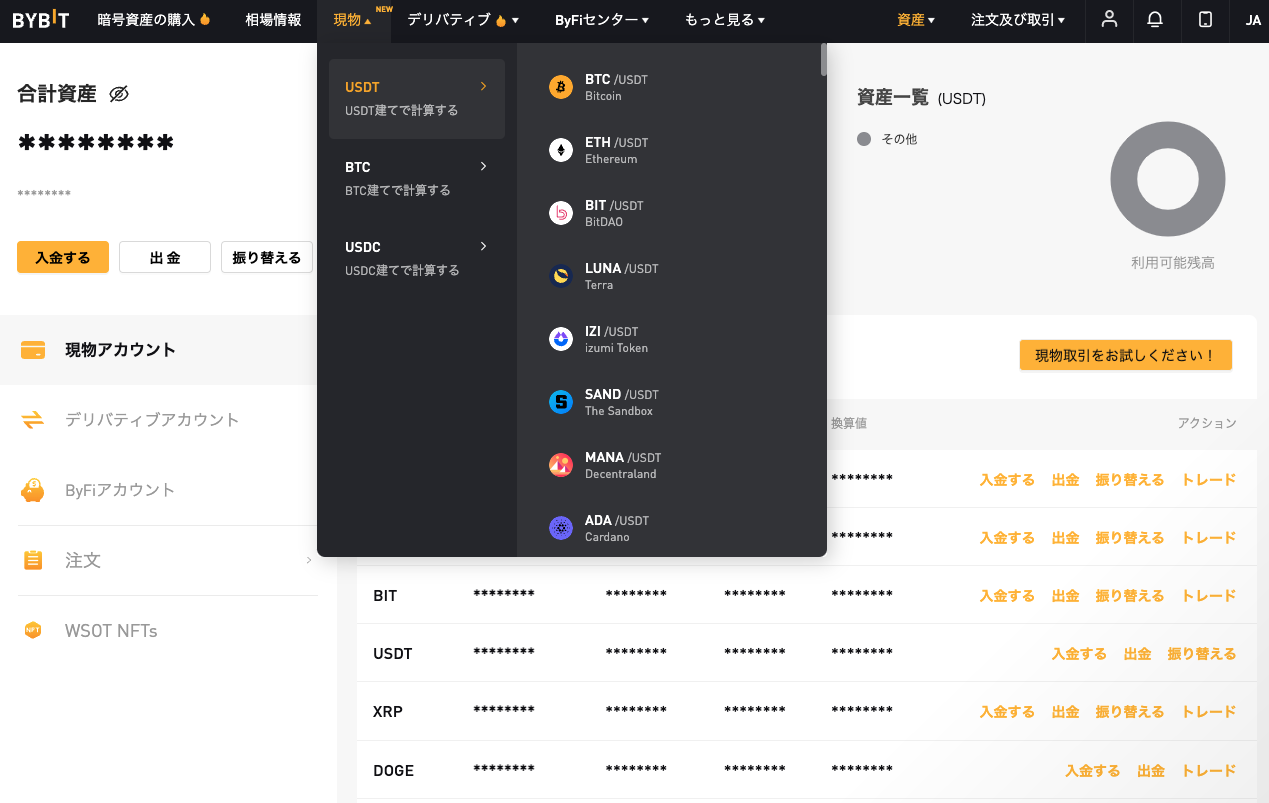The image size is (1269, 803).
Task: Collapse the 現物 dropdown menu
Action: pyautogui.click(x=353, y=20)
